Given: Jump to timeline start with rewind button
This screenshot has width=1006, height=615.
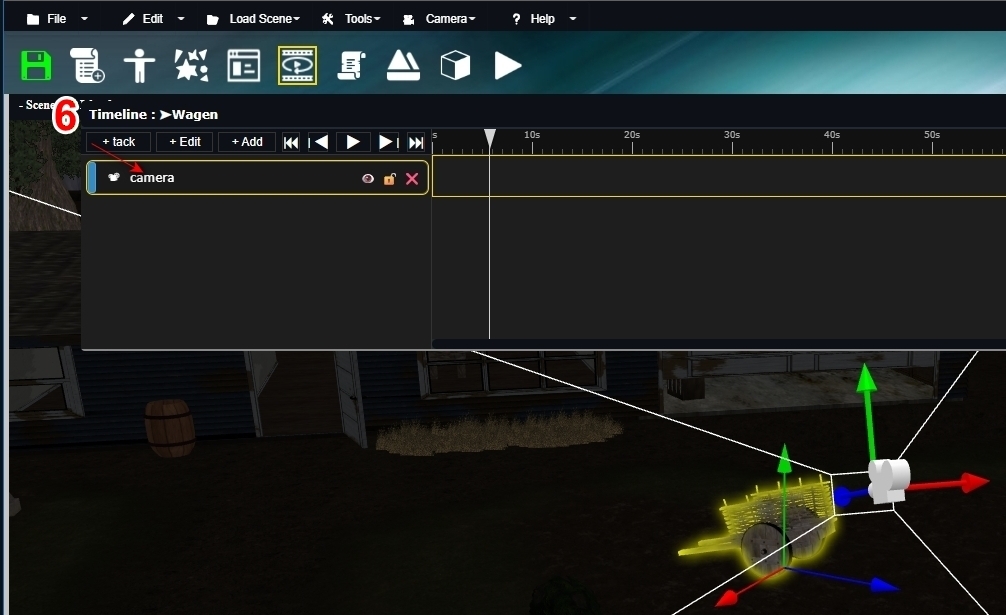Looking at the screenshot, I should [x=291, y=142].
